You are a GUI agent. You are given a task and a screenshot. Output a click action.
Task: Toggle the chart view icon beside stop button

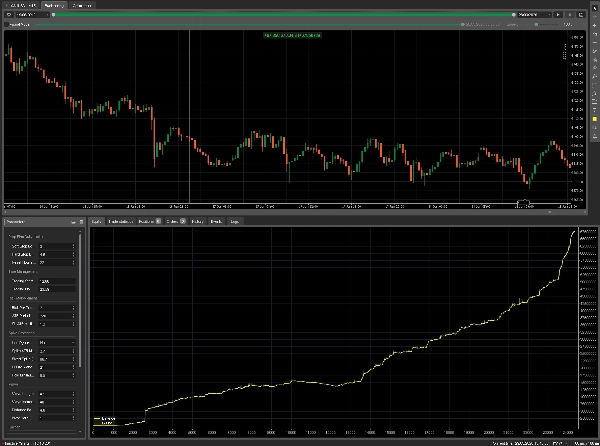[581, 15]
